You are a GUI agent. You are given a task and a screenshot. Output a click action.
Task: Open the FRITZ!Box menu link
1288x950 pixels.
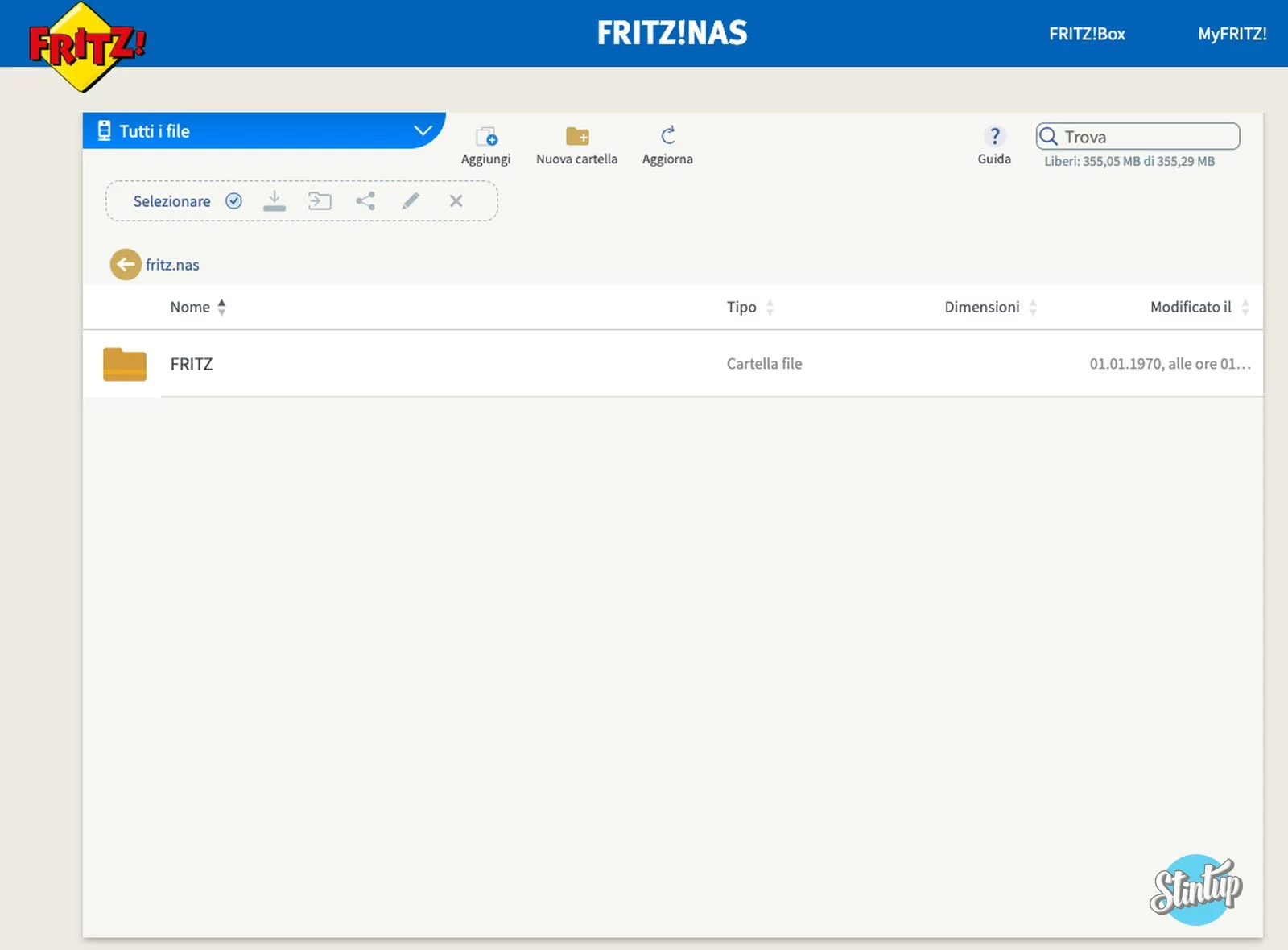(x=1086, y=34)
